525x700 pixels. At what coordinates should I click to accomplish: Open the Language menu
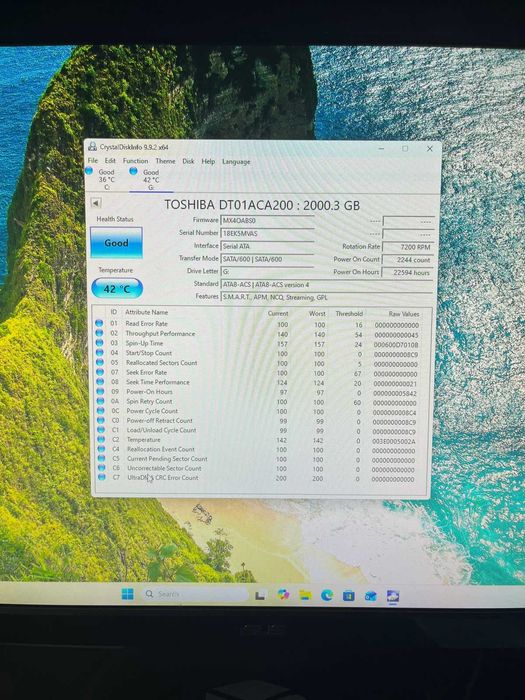coord(236,162)
